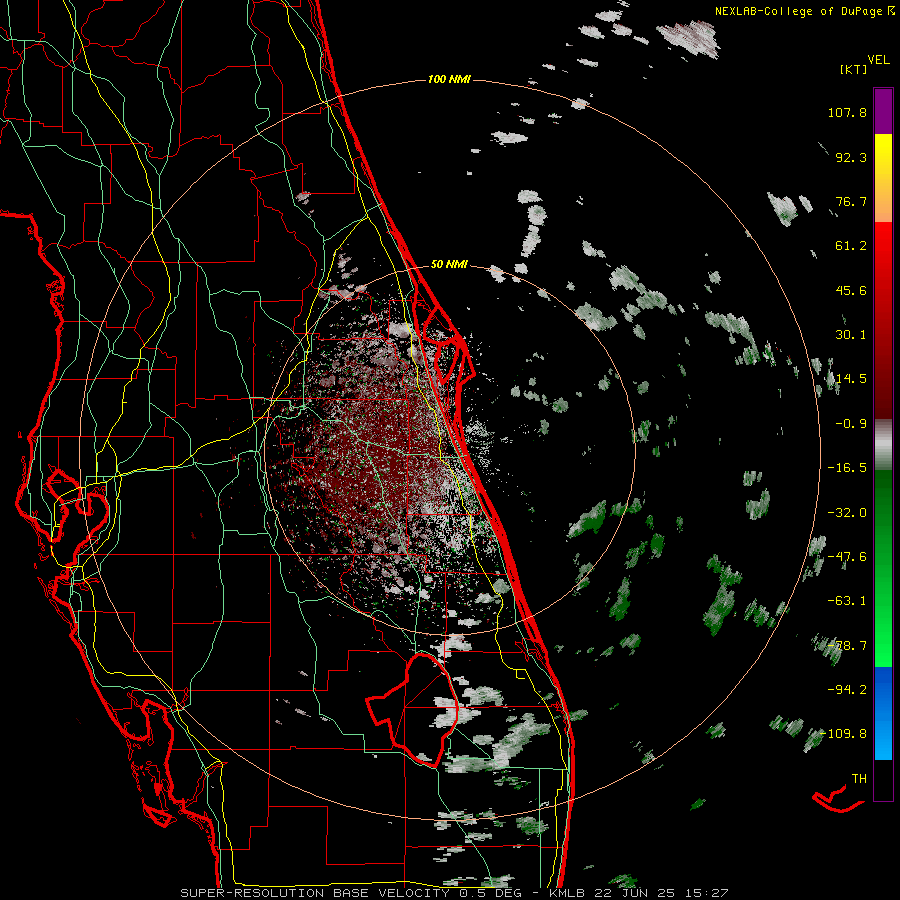
Task: Select the 92.3 legend value
Action: pos(851,157)
